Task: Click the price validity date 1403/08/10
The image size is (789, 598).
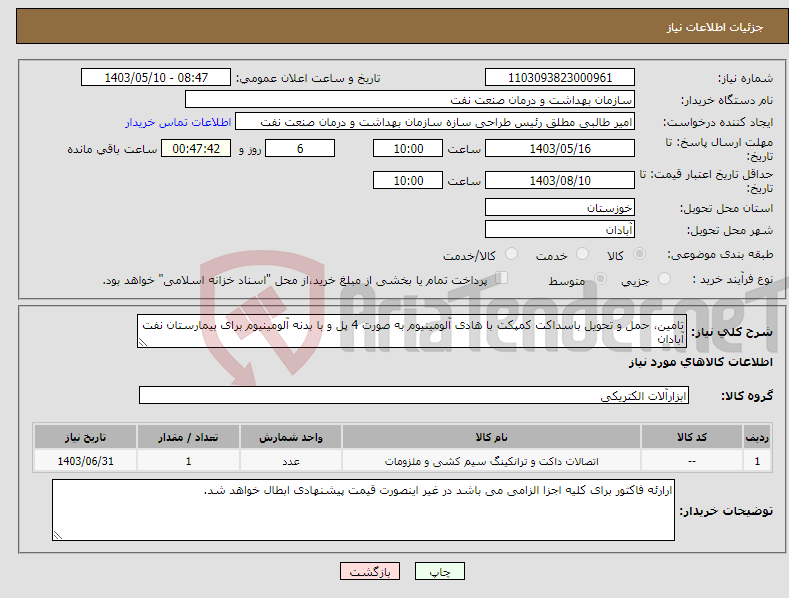Action: [x=560, y=180]
